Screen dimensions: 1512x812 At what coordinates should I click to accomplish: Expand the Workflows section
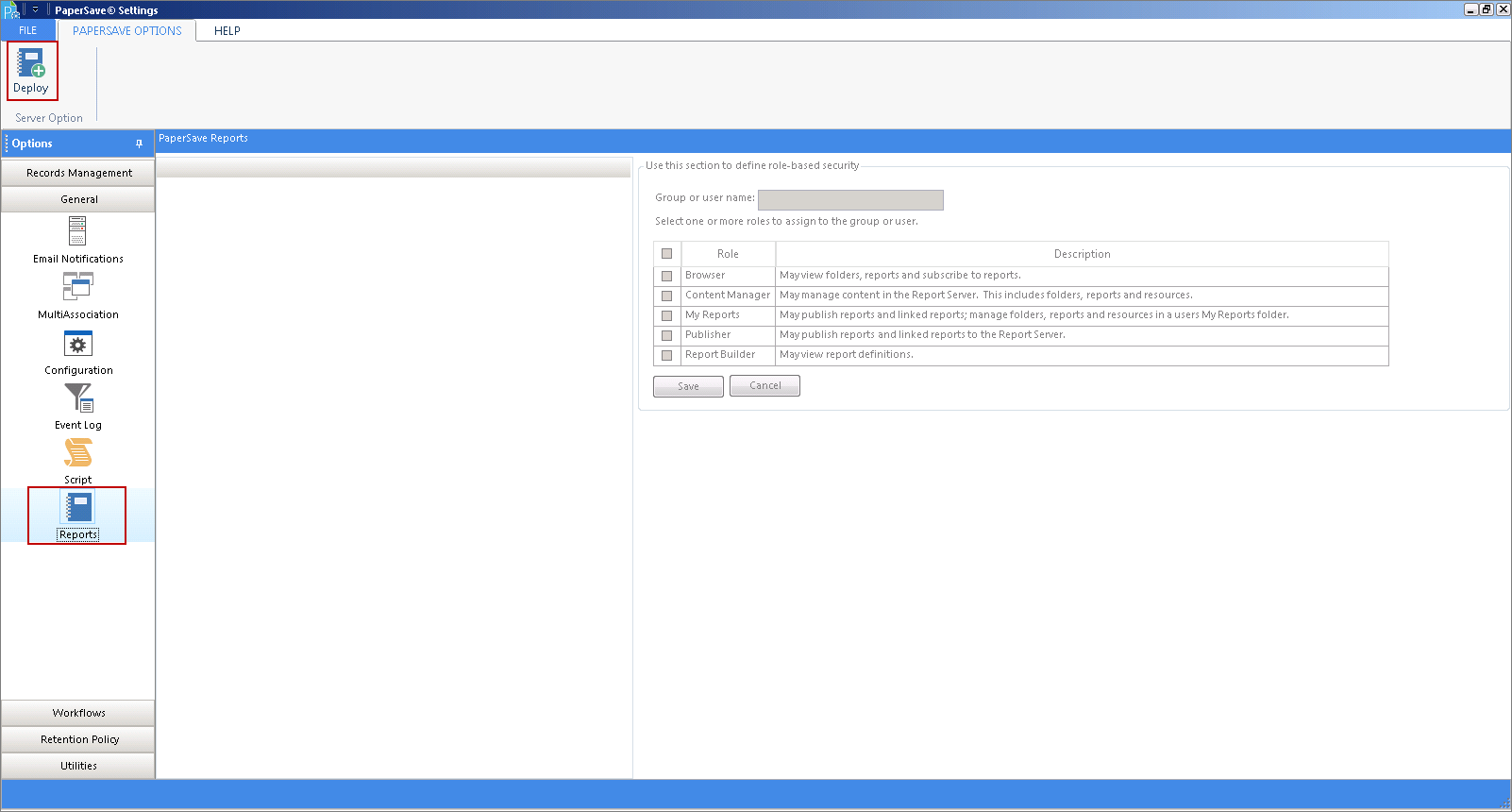(78, 713)
